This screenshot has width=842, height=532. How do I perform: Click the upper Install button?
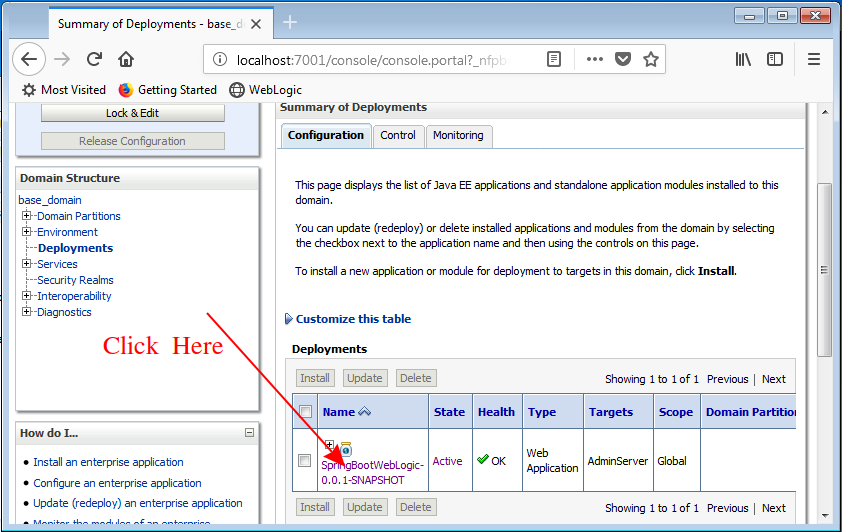[315, 378]
